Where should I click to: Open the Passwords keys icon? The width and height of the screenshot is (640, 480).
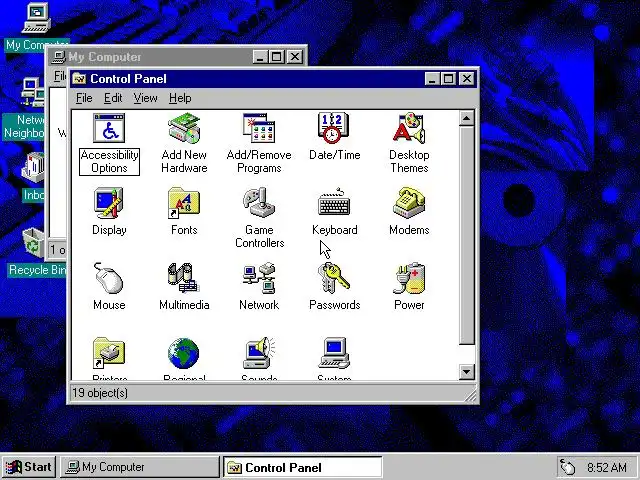click(x=334, y=278)
